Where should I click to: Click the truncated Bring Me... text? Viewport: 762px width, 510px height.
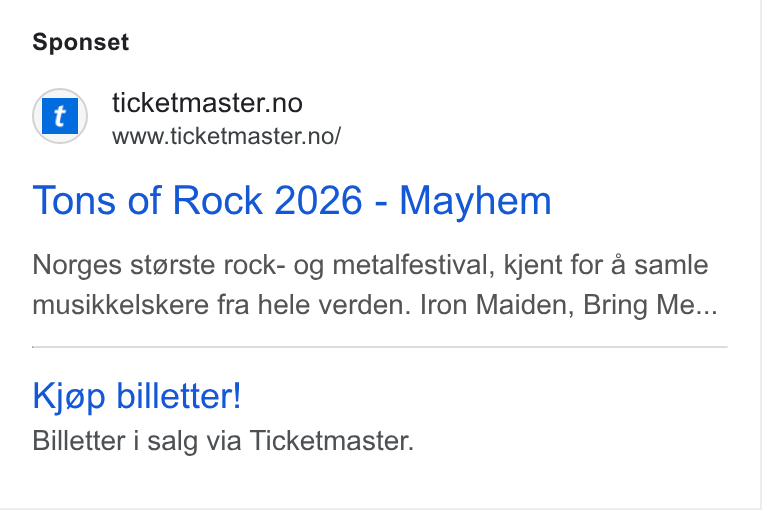(650, 305)
